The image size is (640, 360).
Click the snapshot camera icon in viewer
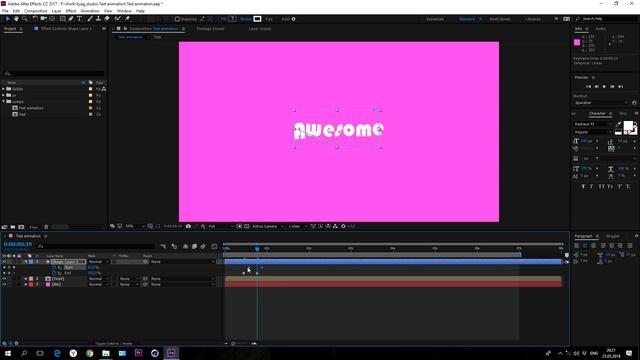pos(188,226)
